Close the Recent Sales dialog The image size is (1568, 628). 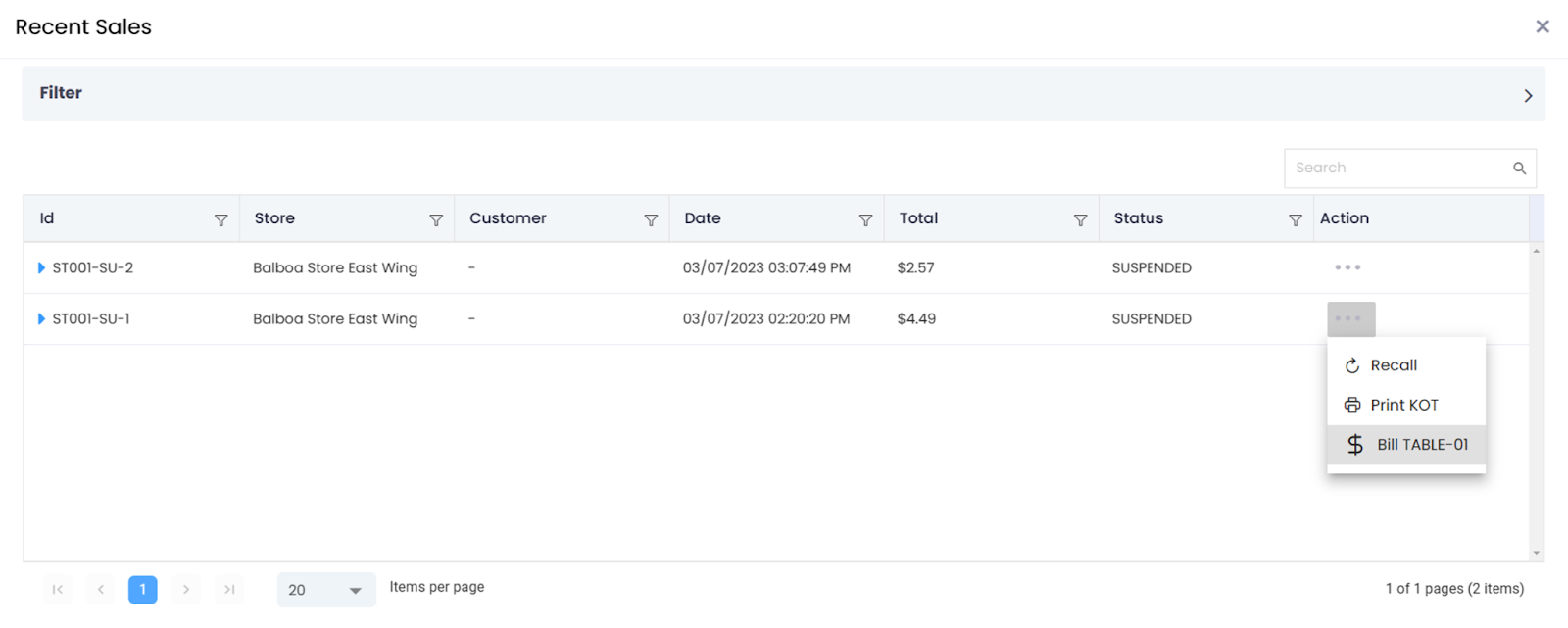pyautogui.click(x=1542, y=26)
